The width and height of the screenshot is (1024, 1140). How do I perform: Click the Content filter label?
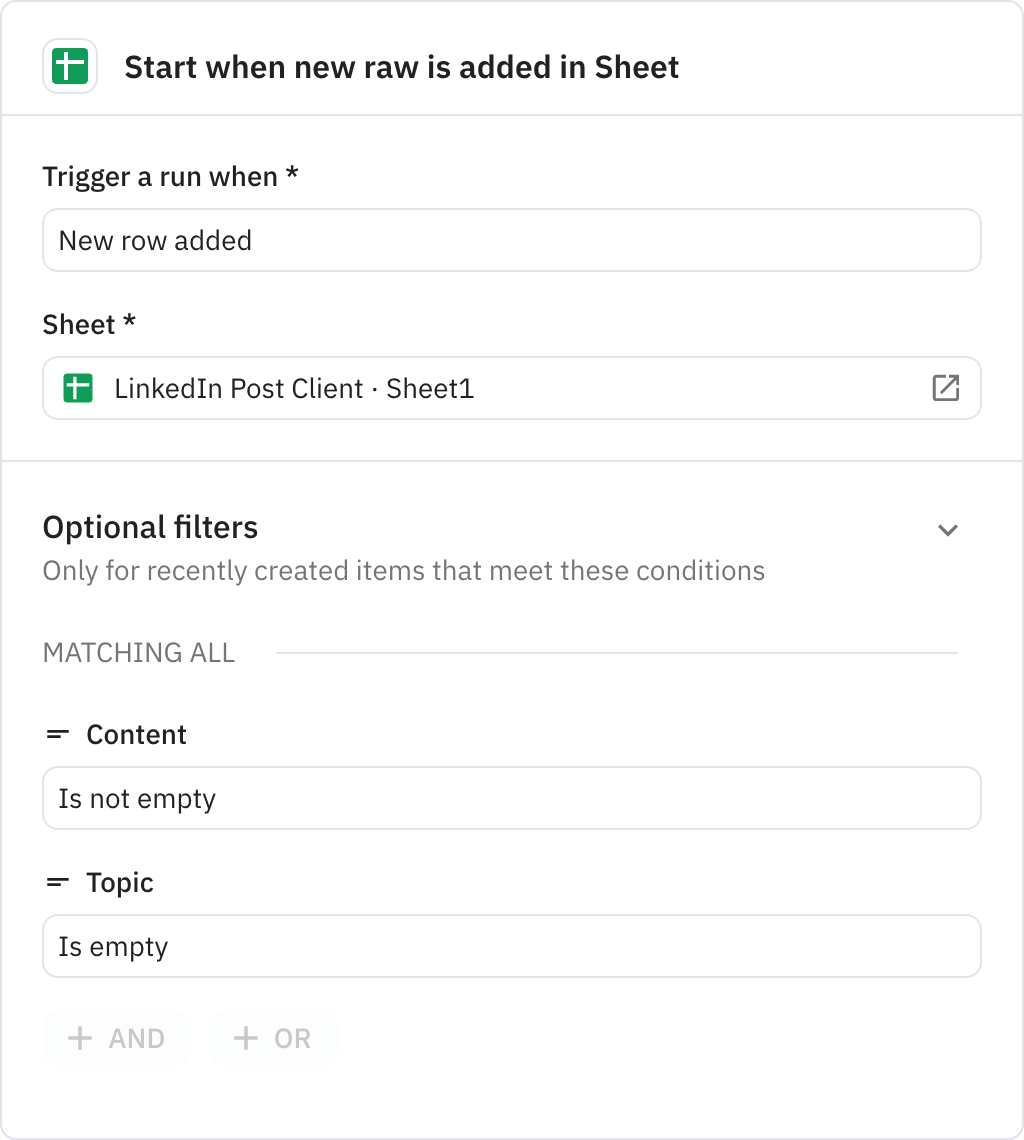coord(136,734)
